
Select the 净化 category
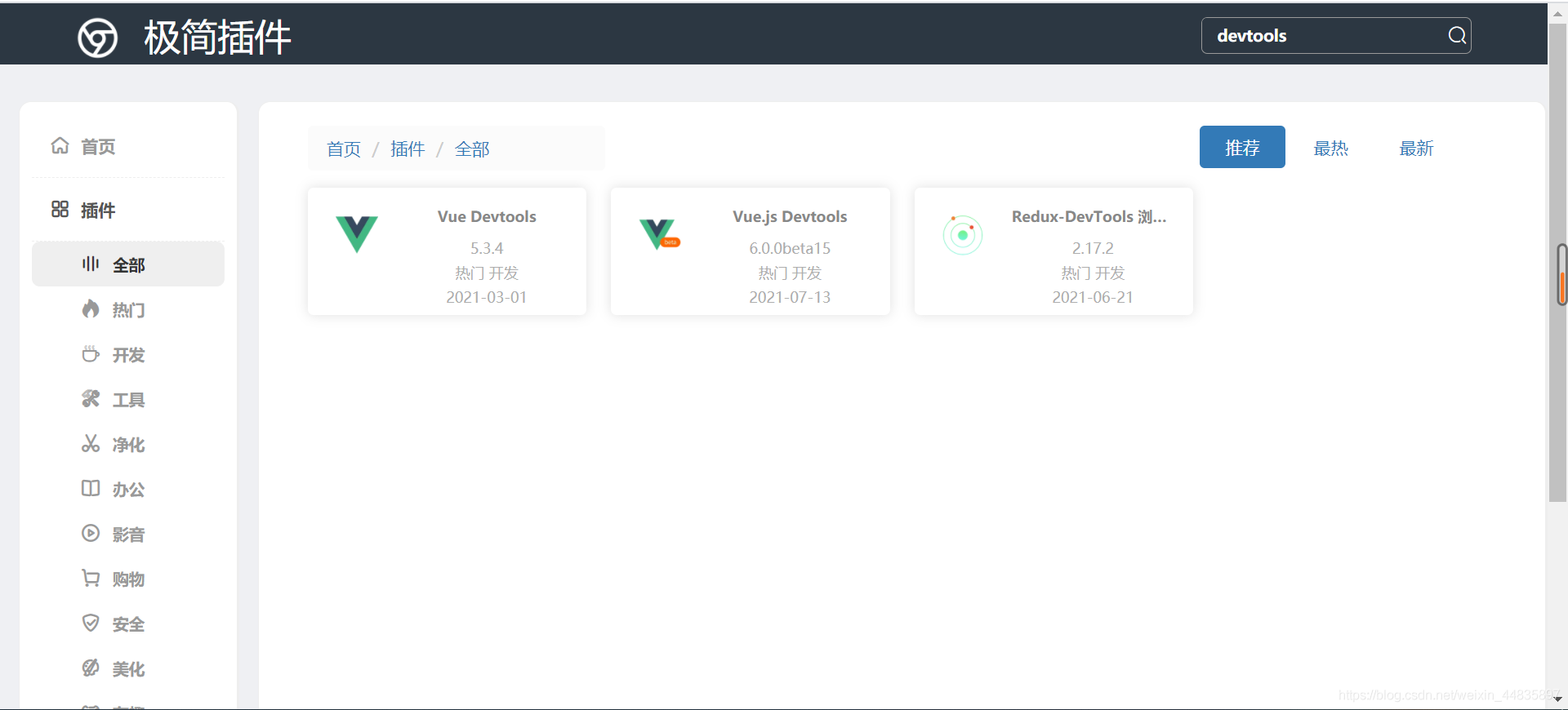128,444
